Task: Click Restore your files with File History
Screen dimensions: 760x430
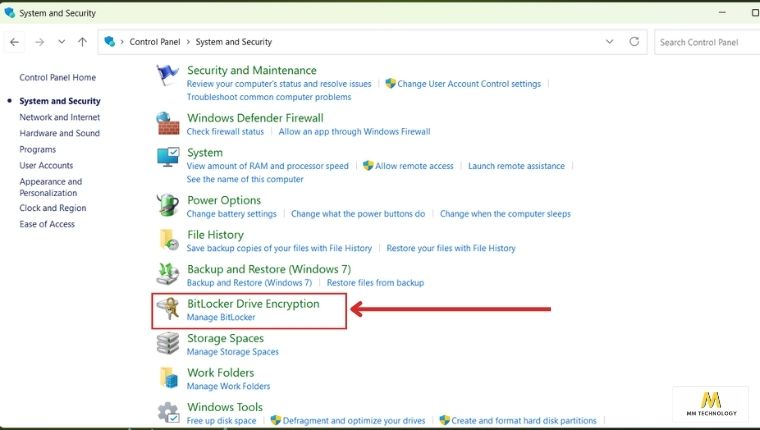Action: (x=451, y=248)
